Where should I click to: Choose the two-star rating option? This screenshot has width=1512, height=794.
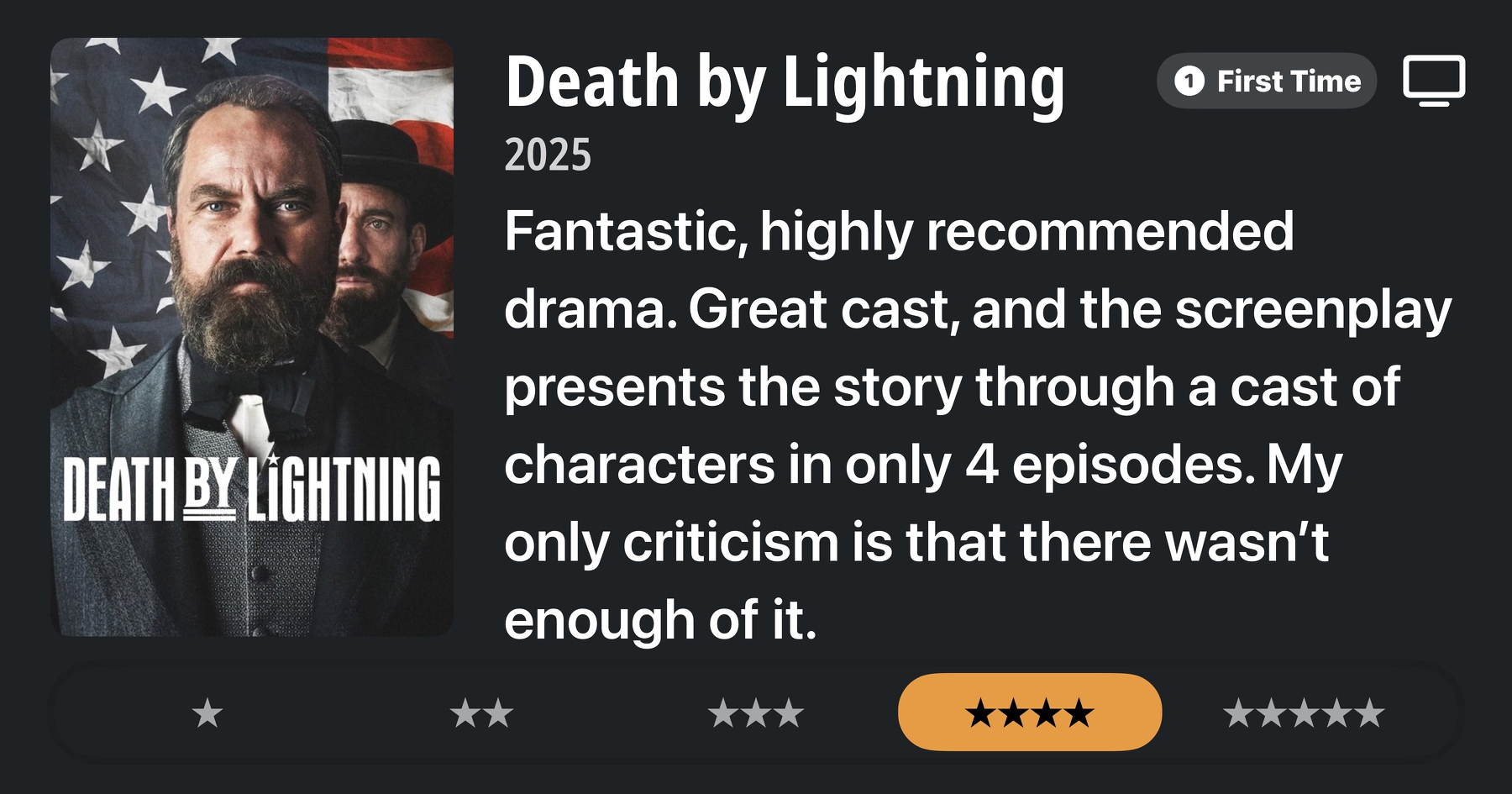click(x=481, y=714)
